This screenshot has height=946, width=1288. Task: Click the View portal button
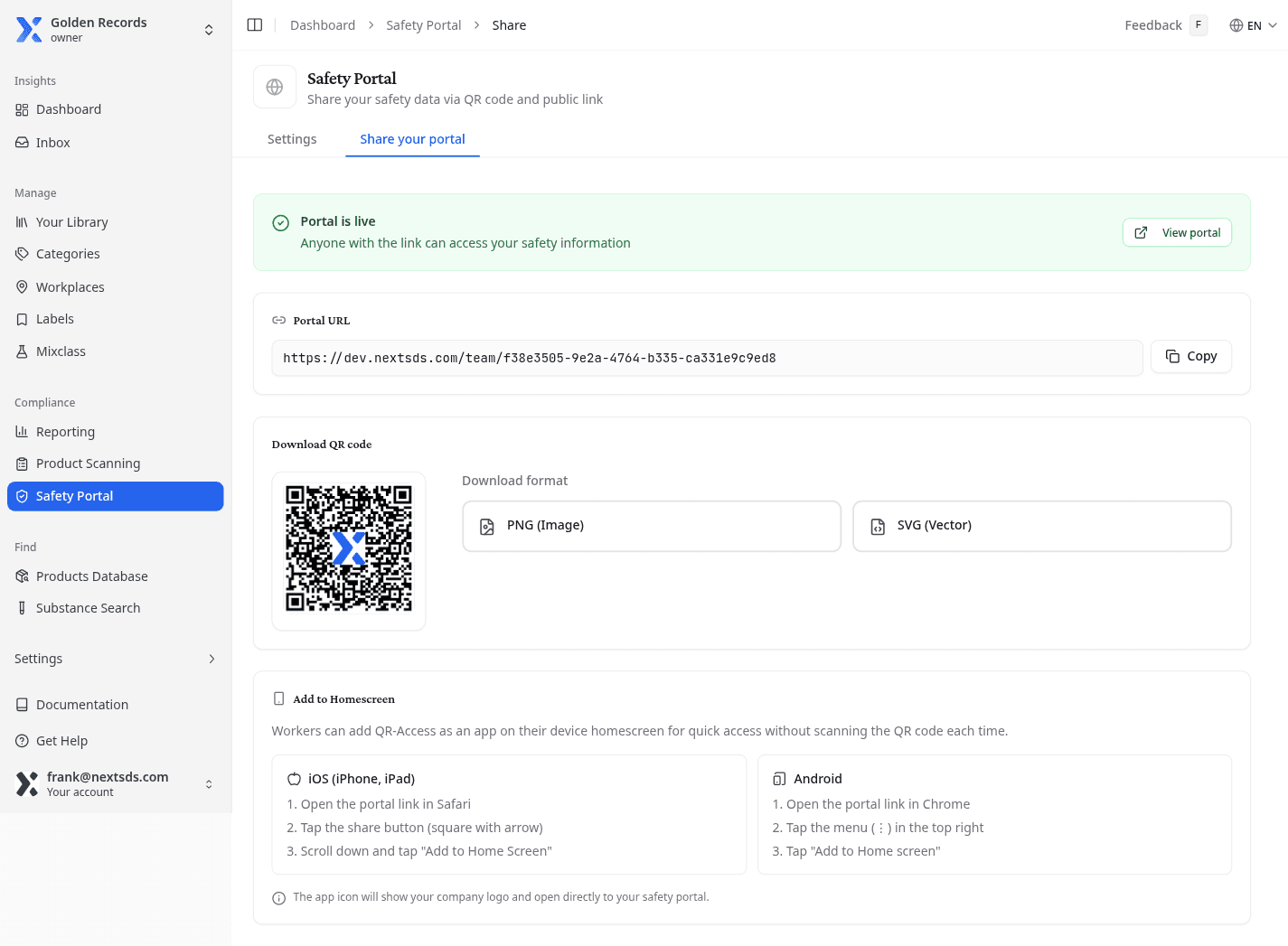[x=1177, y=232]
